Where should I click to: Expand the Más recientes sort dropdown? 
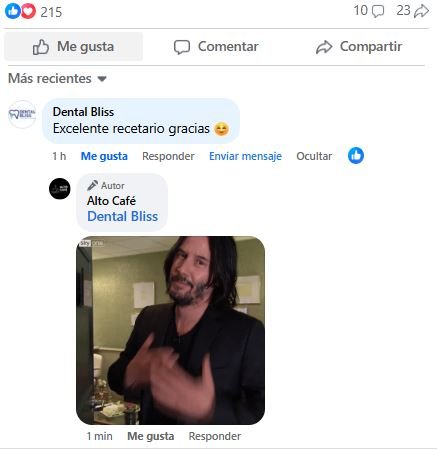57,79
